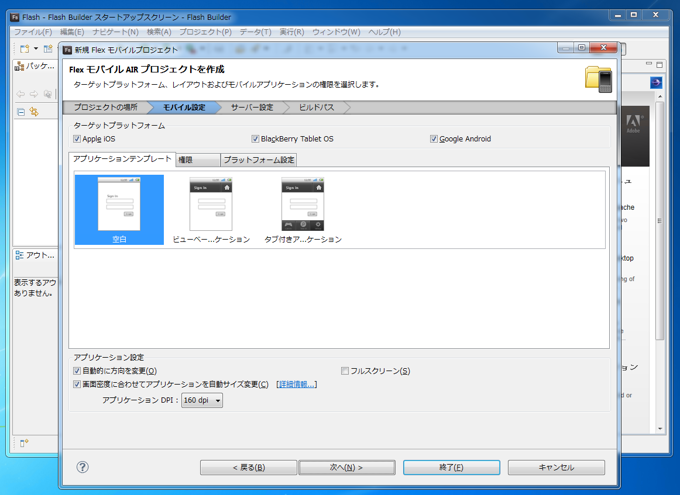
Task: Click the Outline view icon
Action: pos(19,255)
